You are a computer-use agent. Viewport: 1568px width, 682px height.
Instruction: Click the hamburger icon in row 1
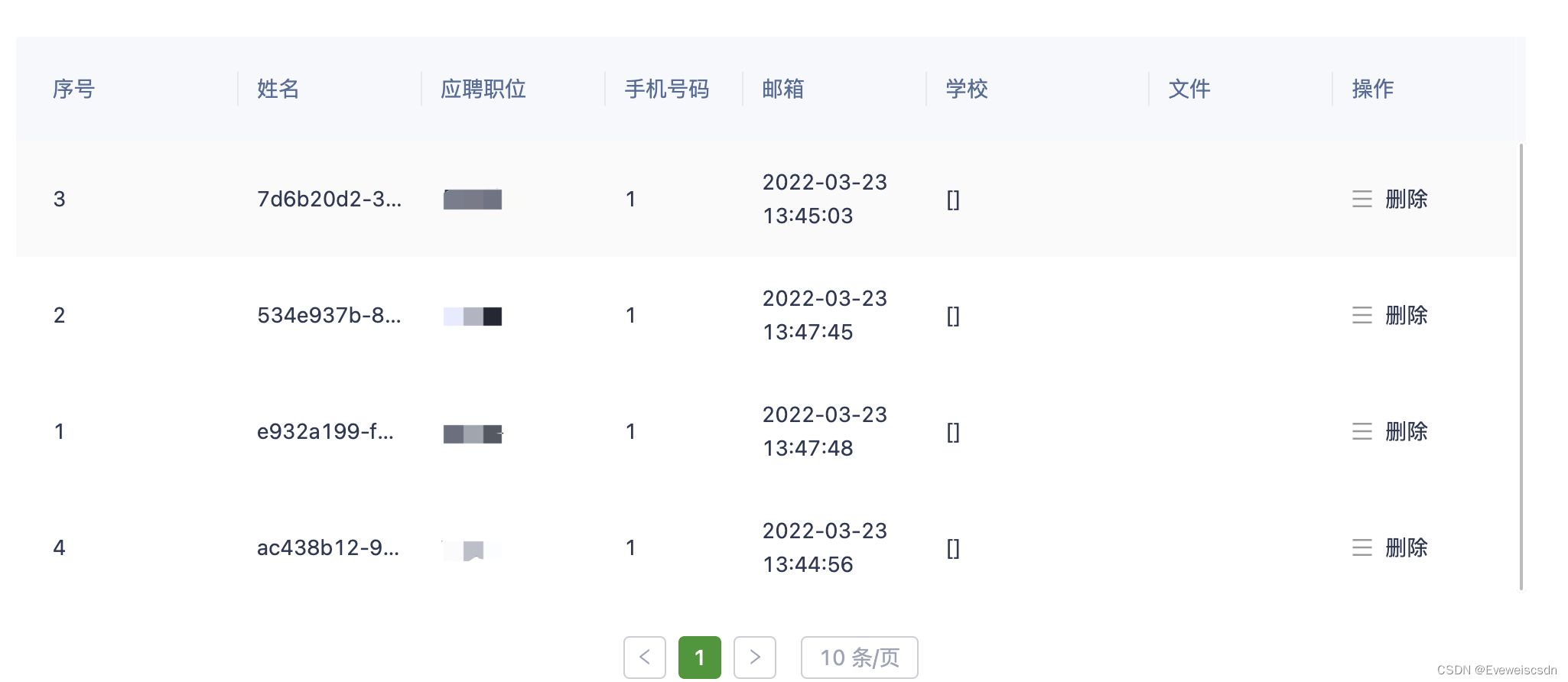click(1361, 431)
